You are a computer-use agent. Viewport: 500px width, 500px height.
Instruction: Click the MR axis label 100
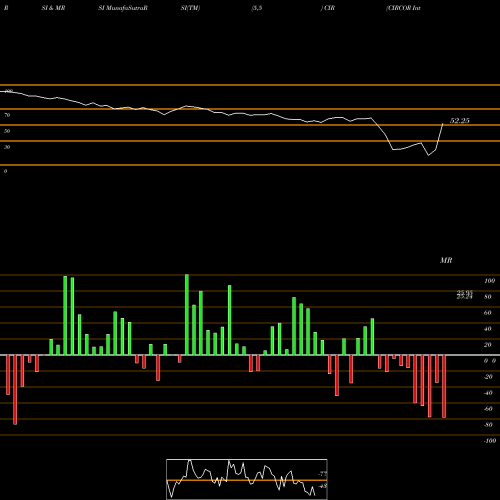pos(490,281)
